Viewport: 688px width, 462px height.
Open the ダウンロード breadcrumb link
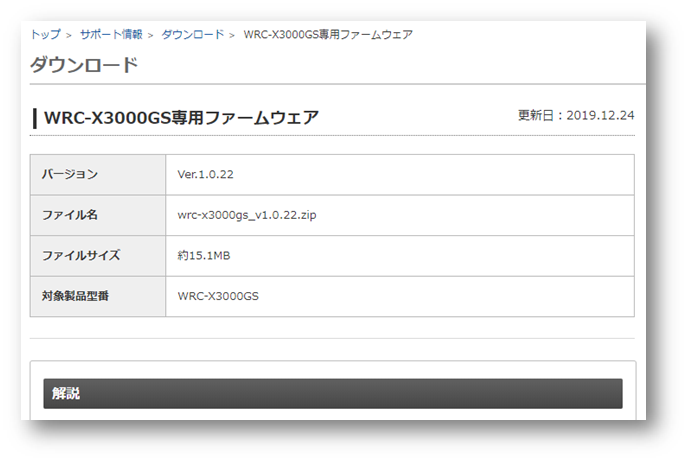[x=193, y=34]
